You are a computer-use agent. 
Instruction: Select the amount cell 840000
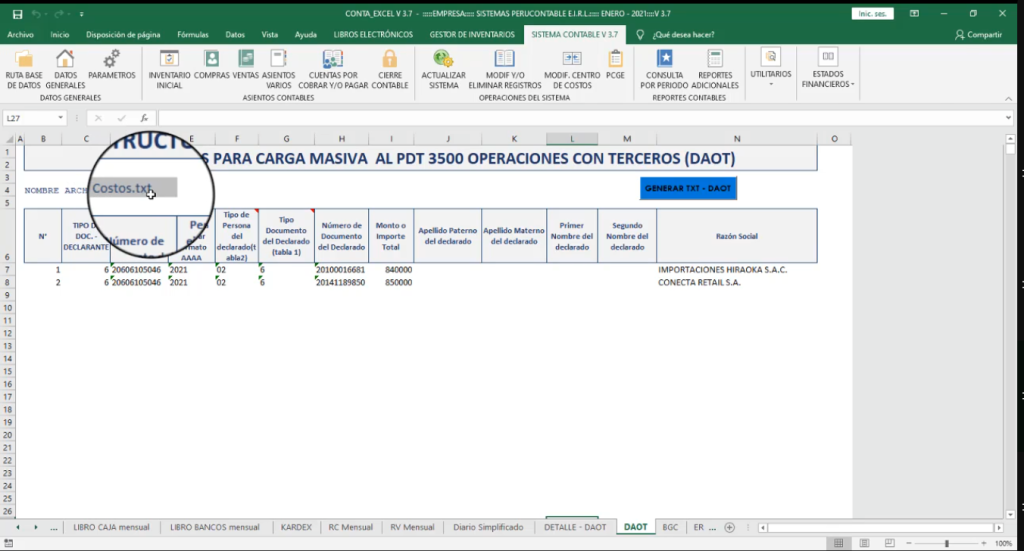click(x=391, y=270)
